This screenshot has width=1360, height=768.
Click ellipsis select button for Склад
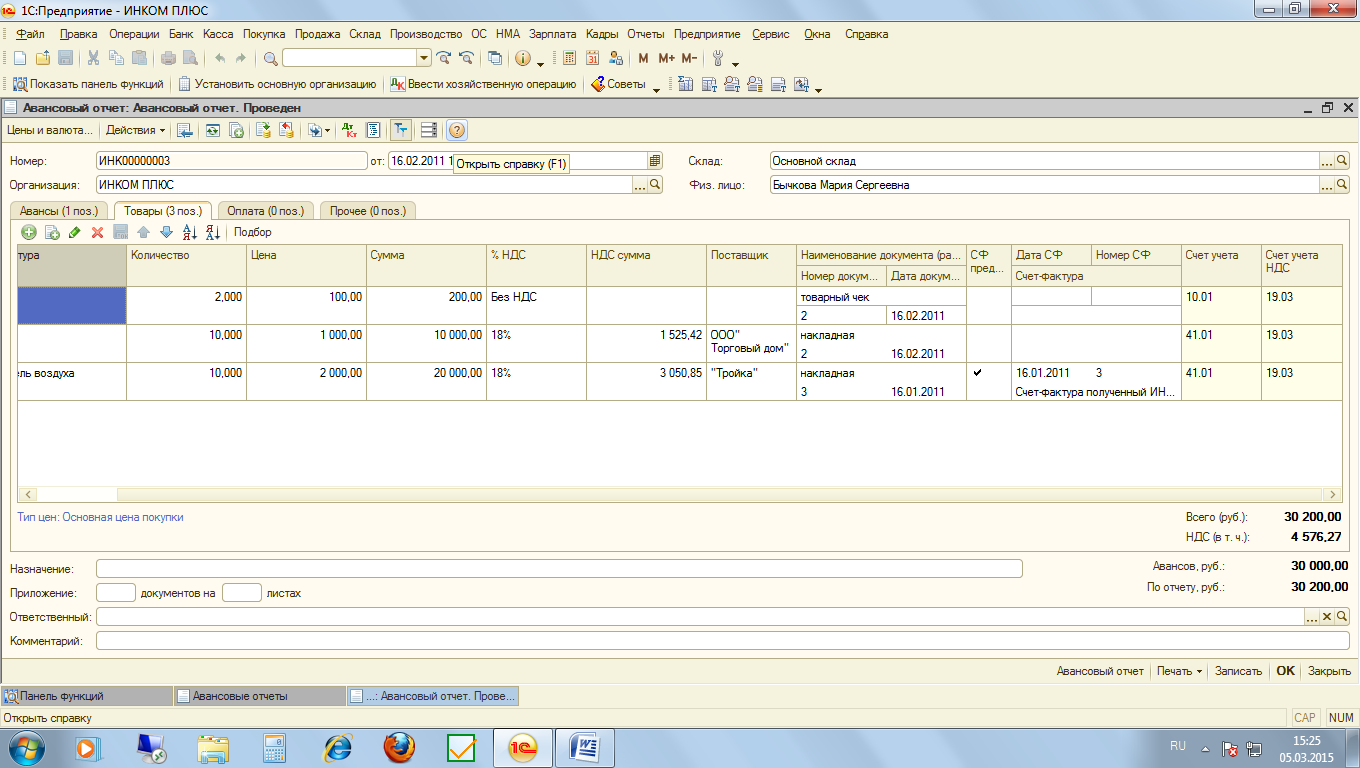point(1327,160)
